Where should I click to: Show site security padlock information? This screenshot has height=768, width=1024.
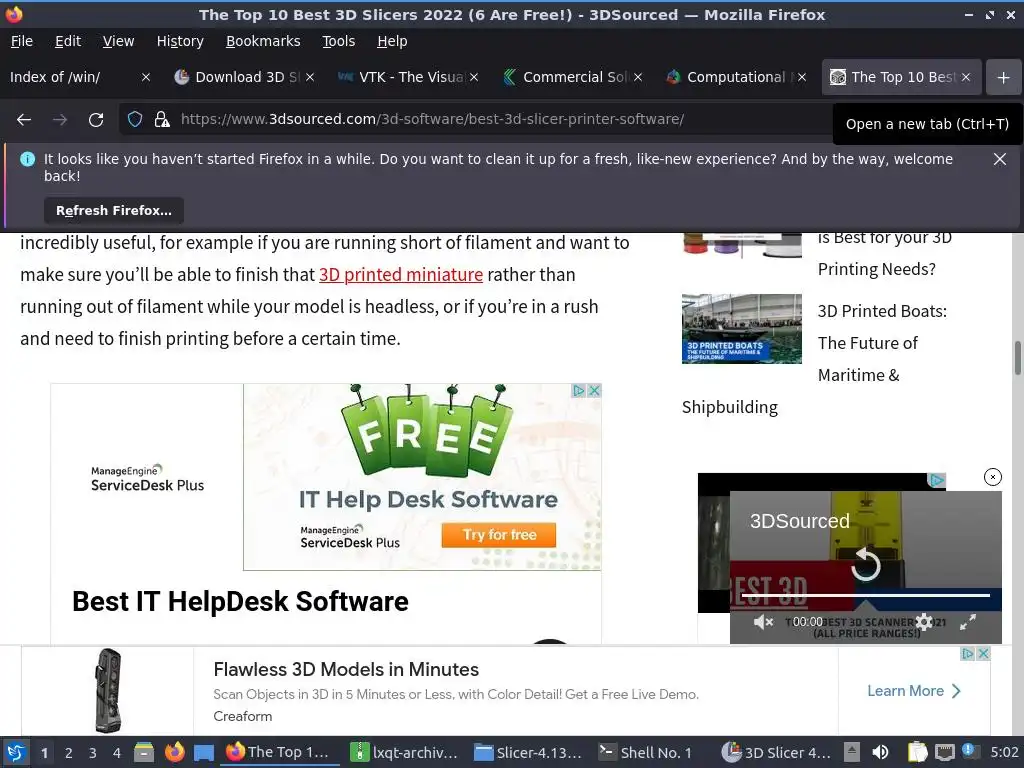tap(162, 120)
